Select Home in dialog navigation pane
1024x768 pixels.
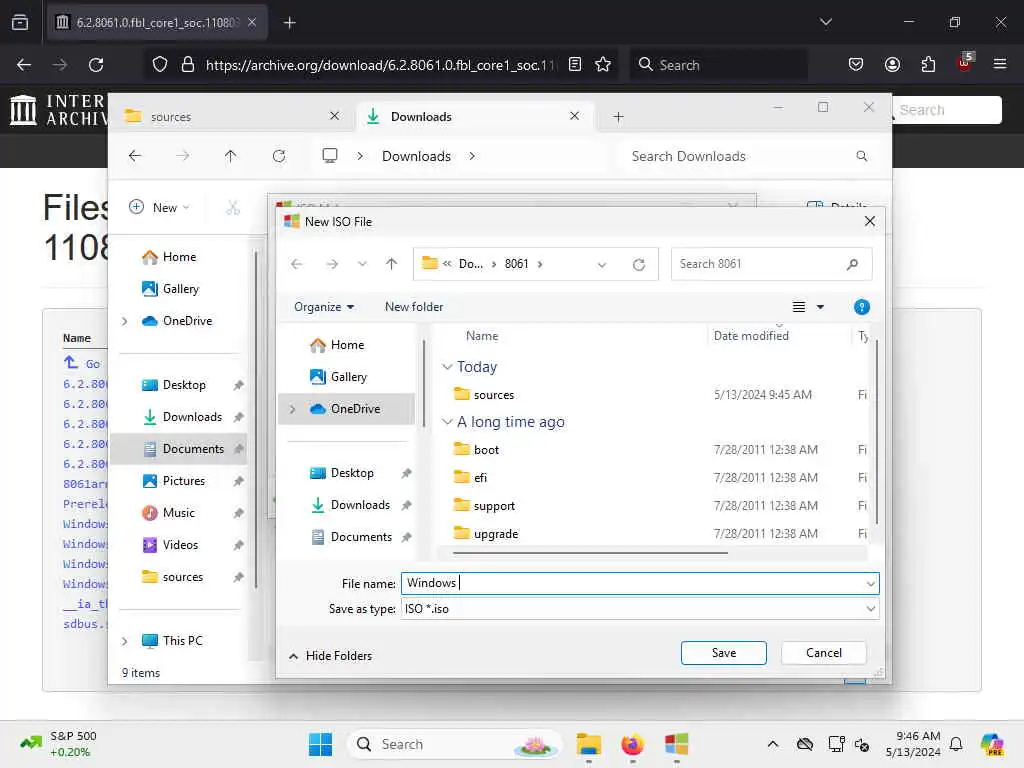click(x=347, y=345)
